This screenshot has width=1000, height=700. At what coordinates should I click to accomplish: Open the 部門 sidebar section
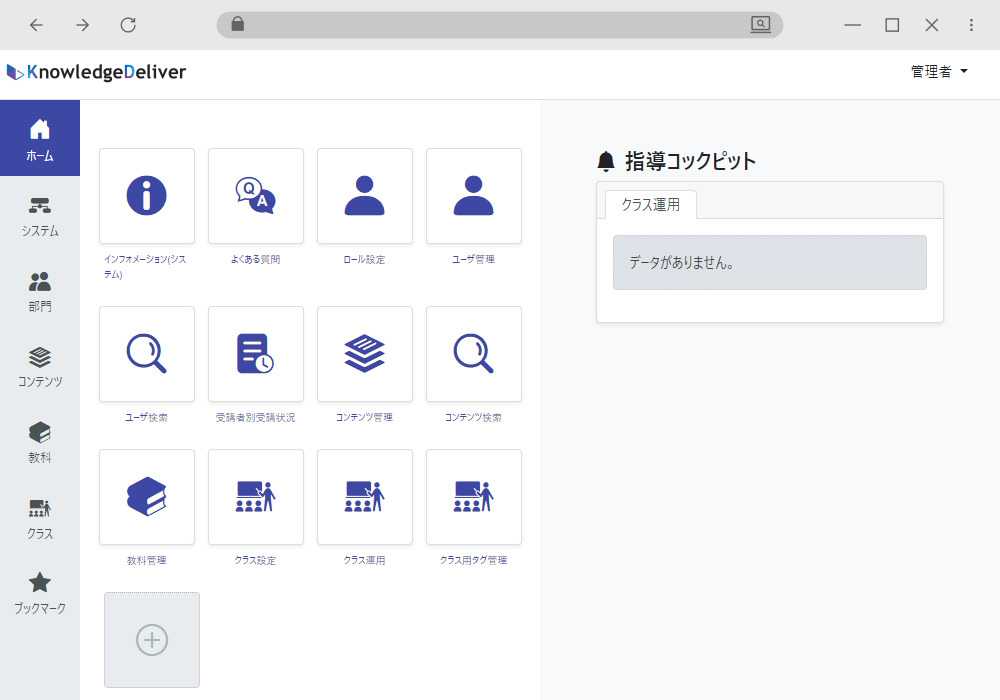click(40, 292)
